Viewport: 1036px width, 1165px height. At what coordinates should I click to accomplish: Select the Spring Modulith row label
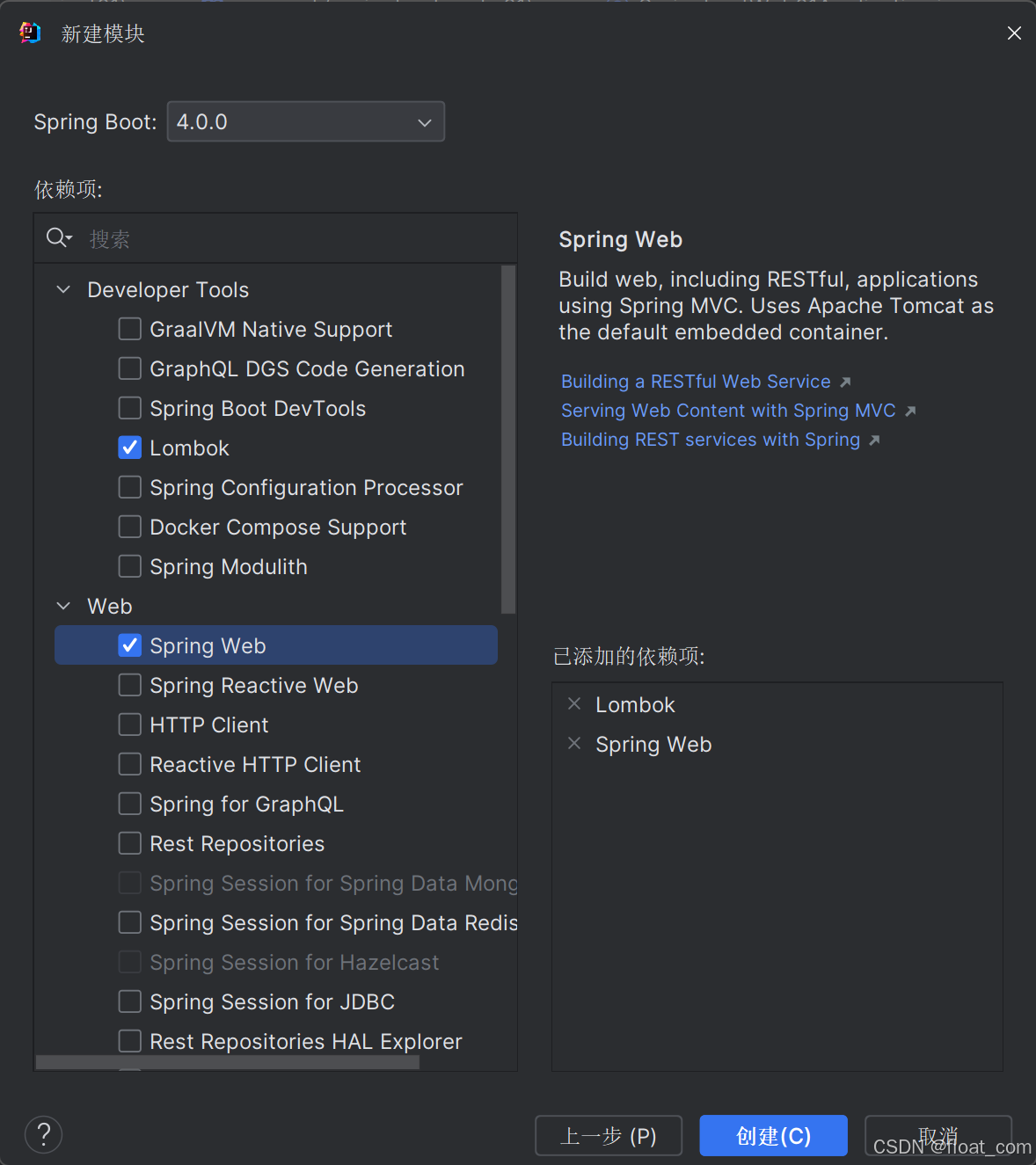click(229, 566)
